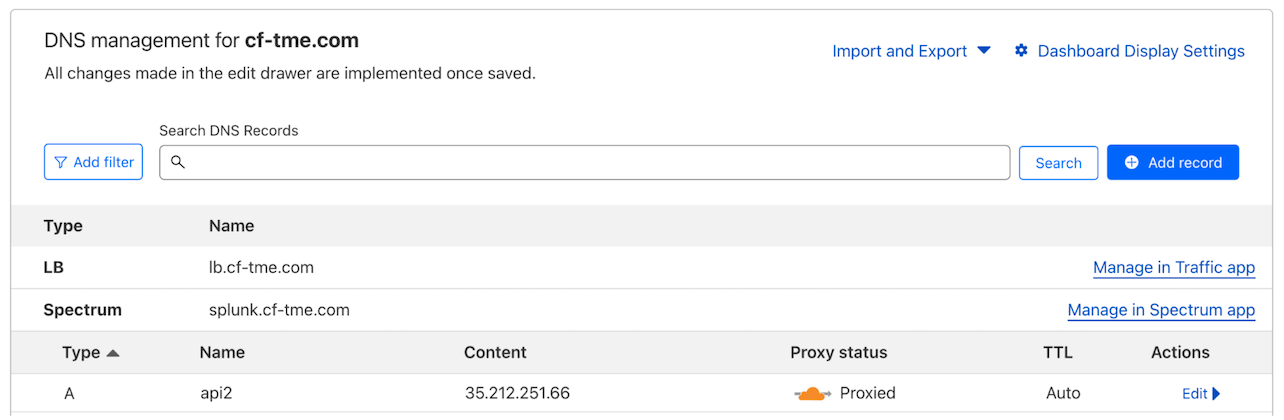The height and width of the screenshot is (420, 1284).
Task: Sort by Proxy status column header
Action: pyautogui.click(x=838, y=352)
